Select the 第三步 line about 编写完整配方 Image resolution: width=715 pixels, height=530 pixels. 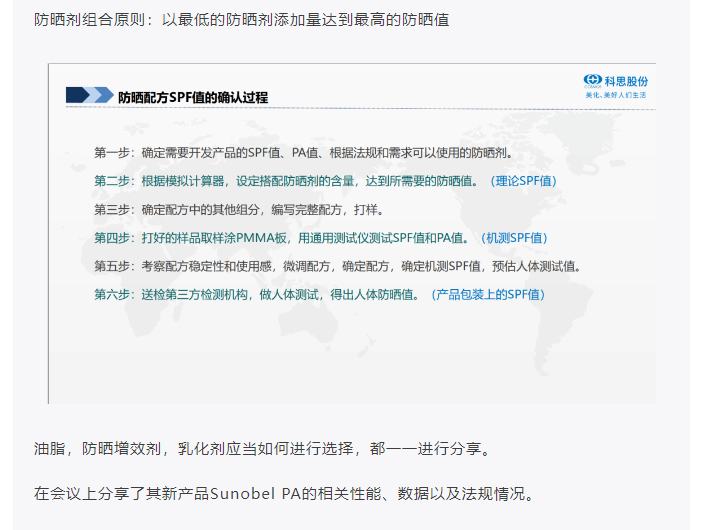pyautogui.click(x=239, y=210)
